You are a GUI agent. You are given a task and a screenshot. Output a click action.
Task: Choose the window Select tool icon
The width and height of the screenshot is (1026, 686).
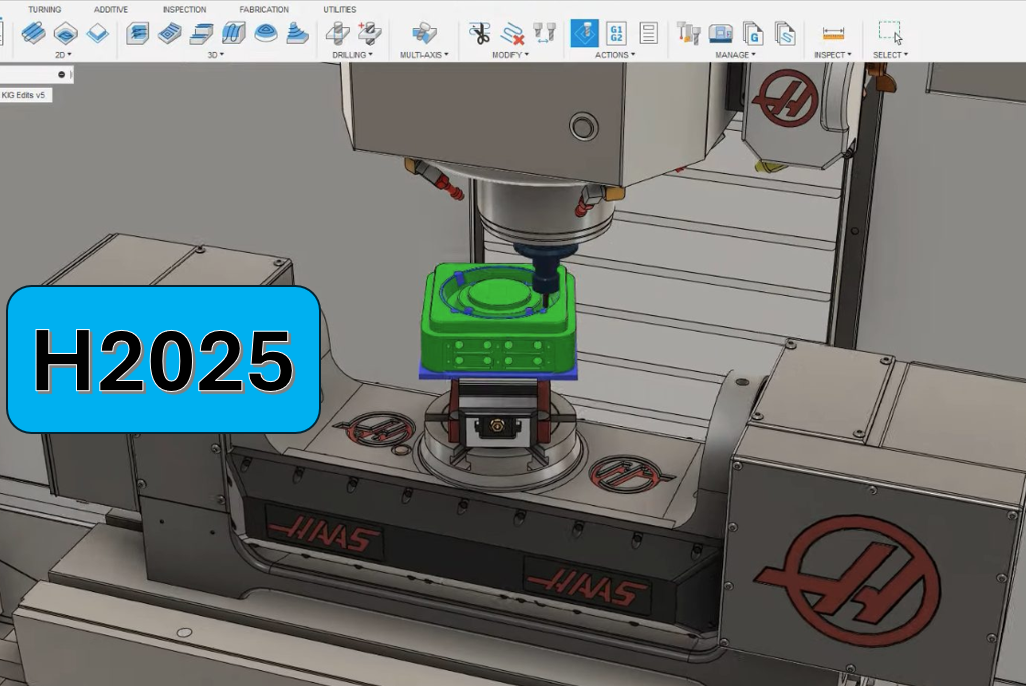click(889, 32)
